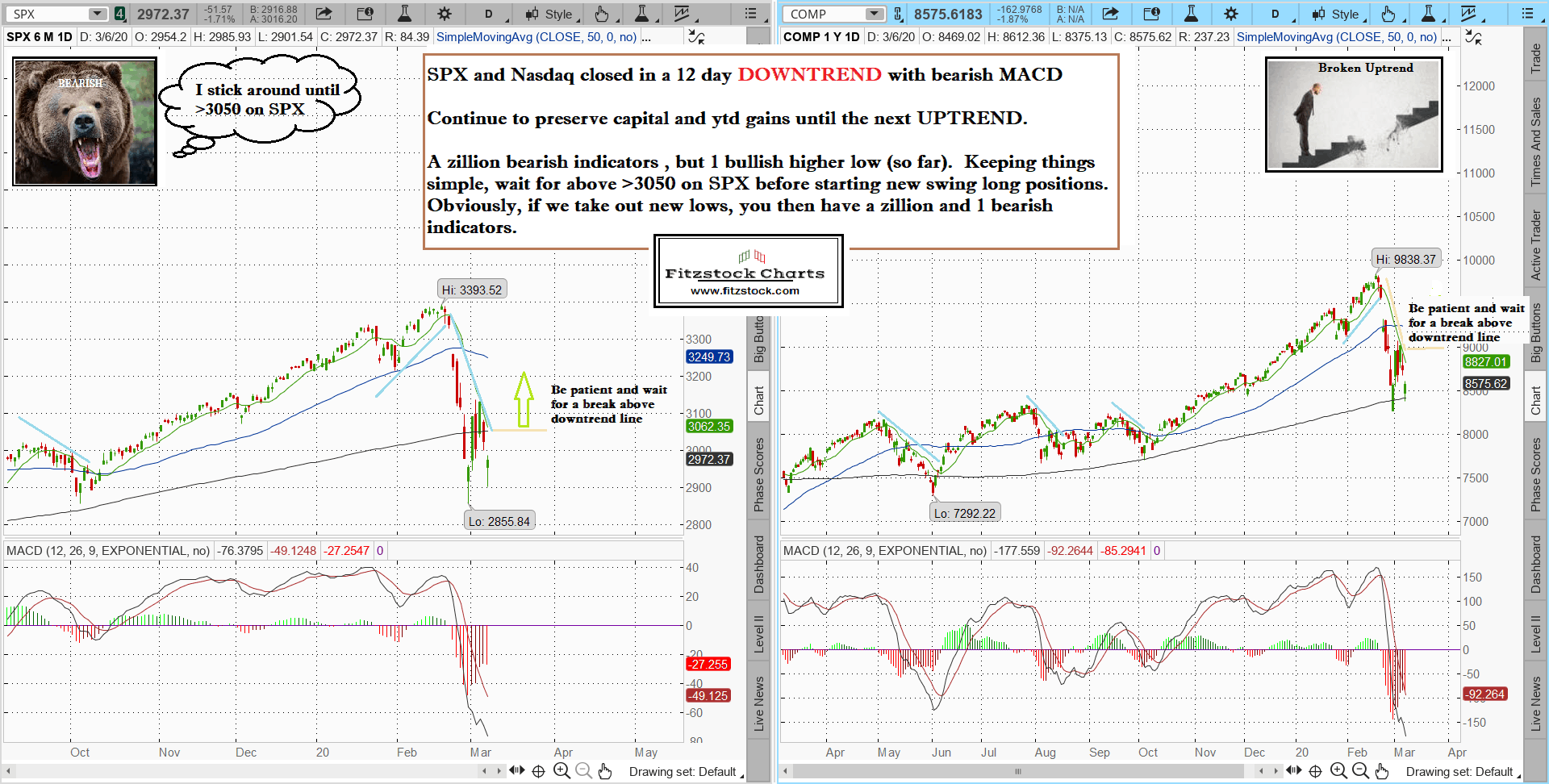This screenshot has height=784, width=1549.
Task: Open the share icon on SPX chart
Action: tap(324, 14)
